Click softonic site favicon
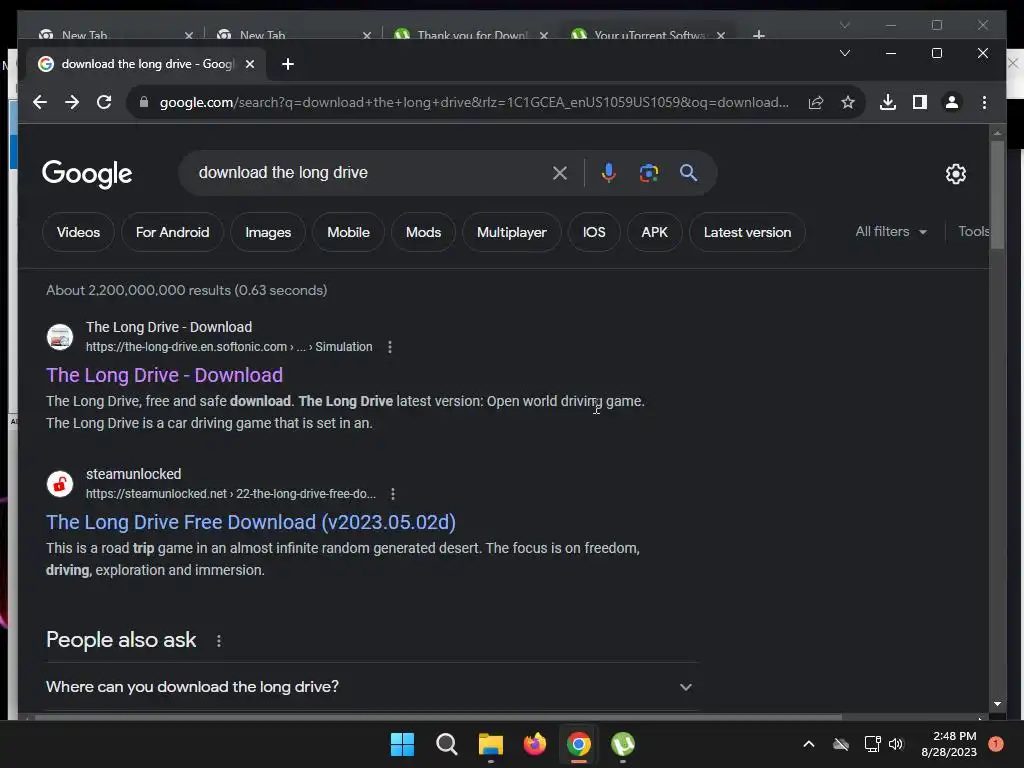The height and width of the screenshot is (768, 1024). 59,337
